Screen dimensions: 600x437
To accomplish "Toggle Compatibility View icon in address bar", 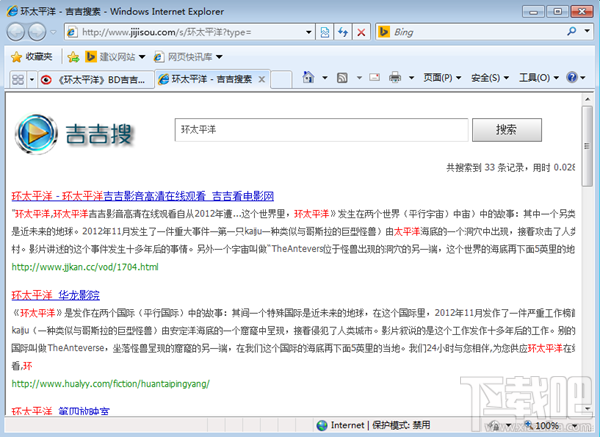I will click(x=324, y=32).
